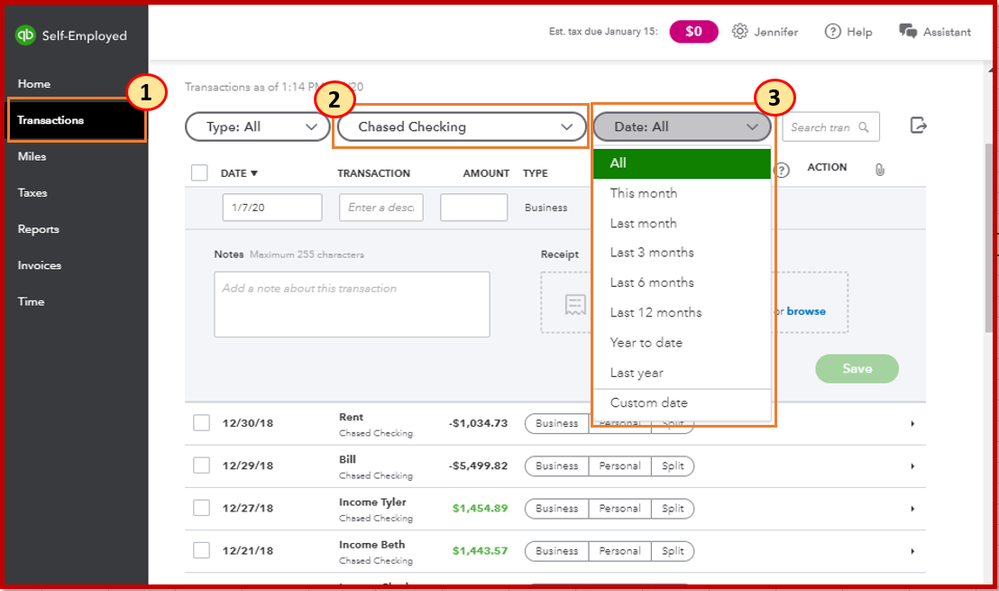Expand the Rent row action arrow
Image resolution: width=999 pixels, height=591 pixels.
(x=912, y=424)
